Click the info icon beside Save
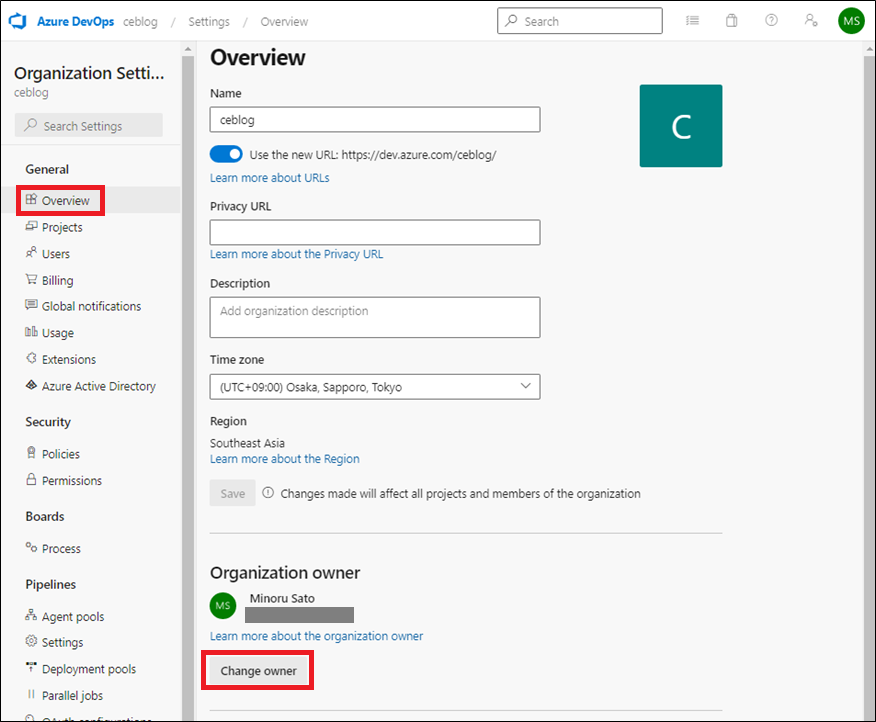Viewport: 876px width, 722px height. [268, 493]
